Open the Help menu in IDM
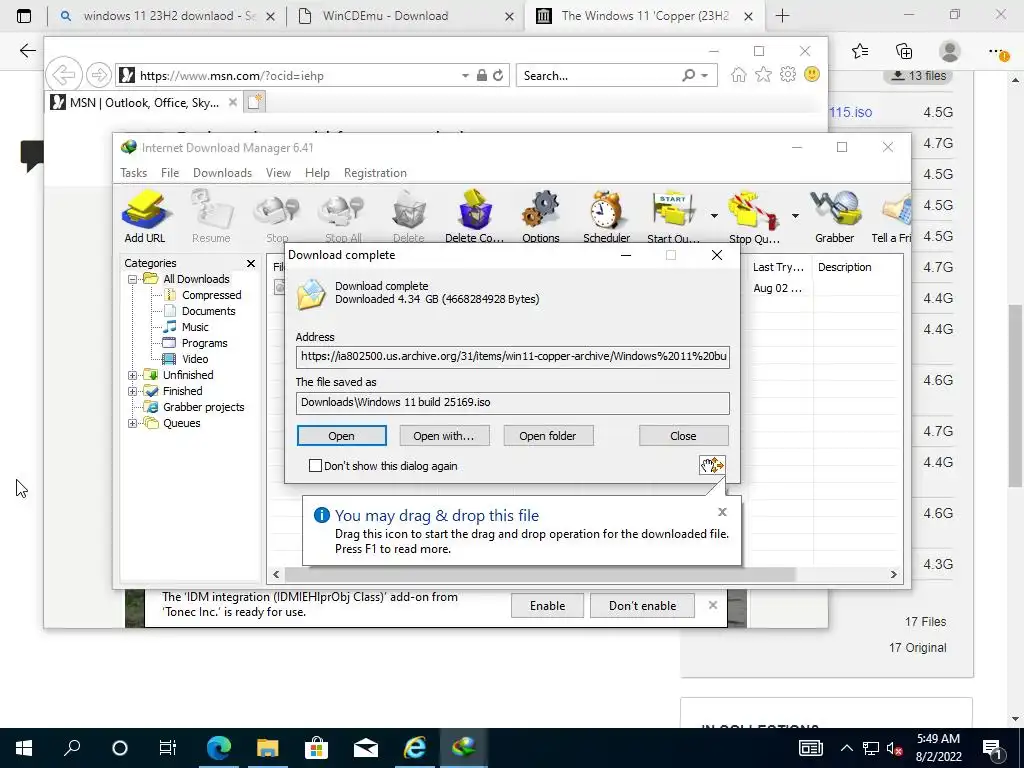 [x=317, y=172]
